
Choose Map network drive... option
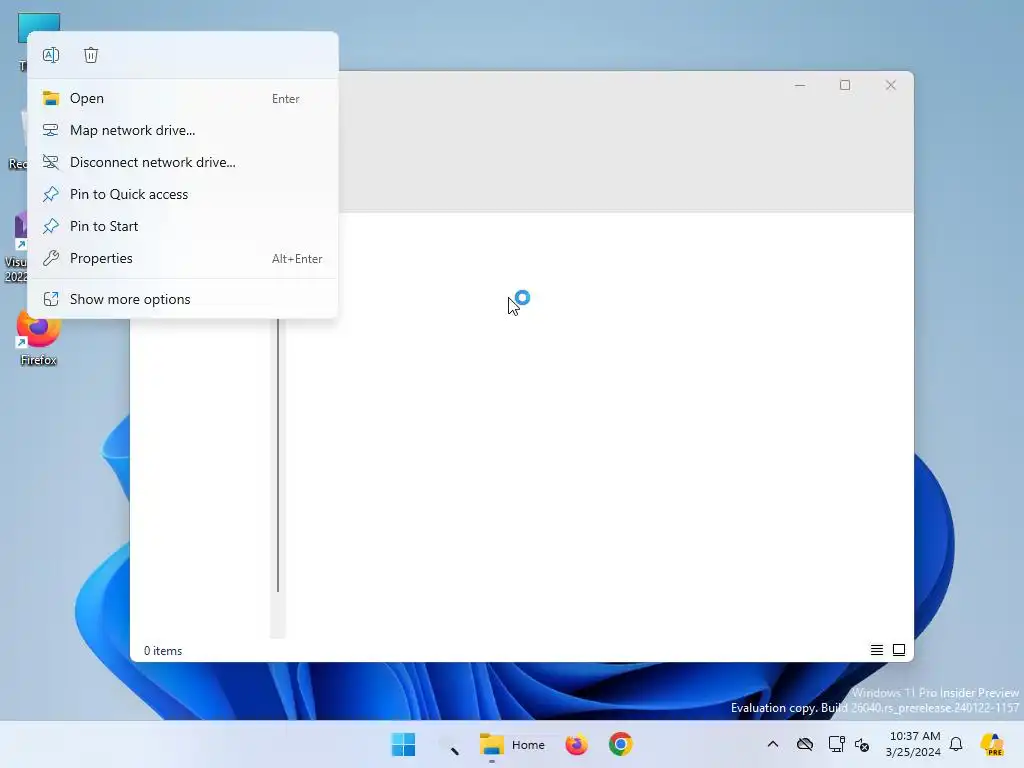pos(183,131)
